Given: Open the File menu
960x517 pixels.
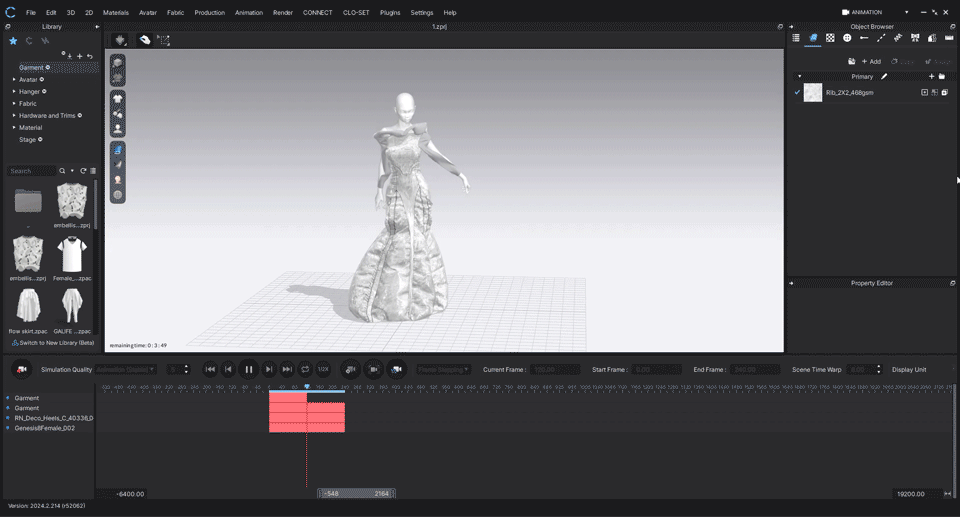Looking at the screenshot, I should (x=31, y=12).
